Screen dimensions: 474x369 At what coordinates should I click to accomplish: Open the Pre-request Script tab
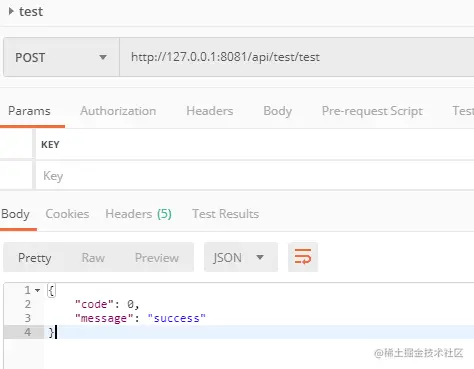click(372, 111)
